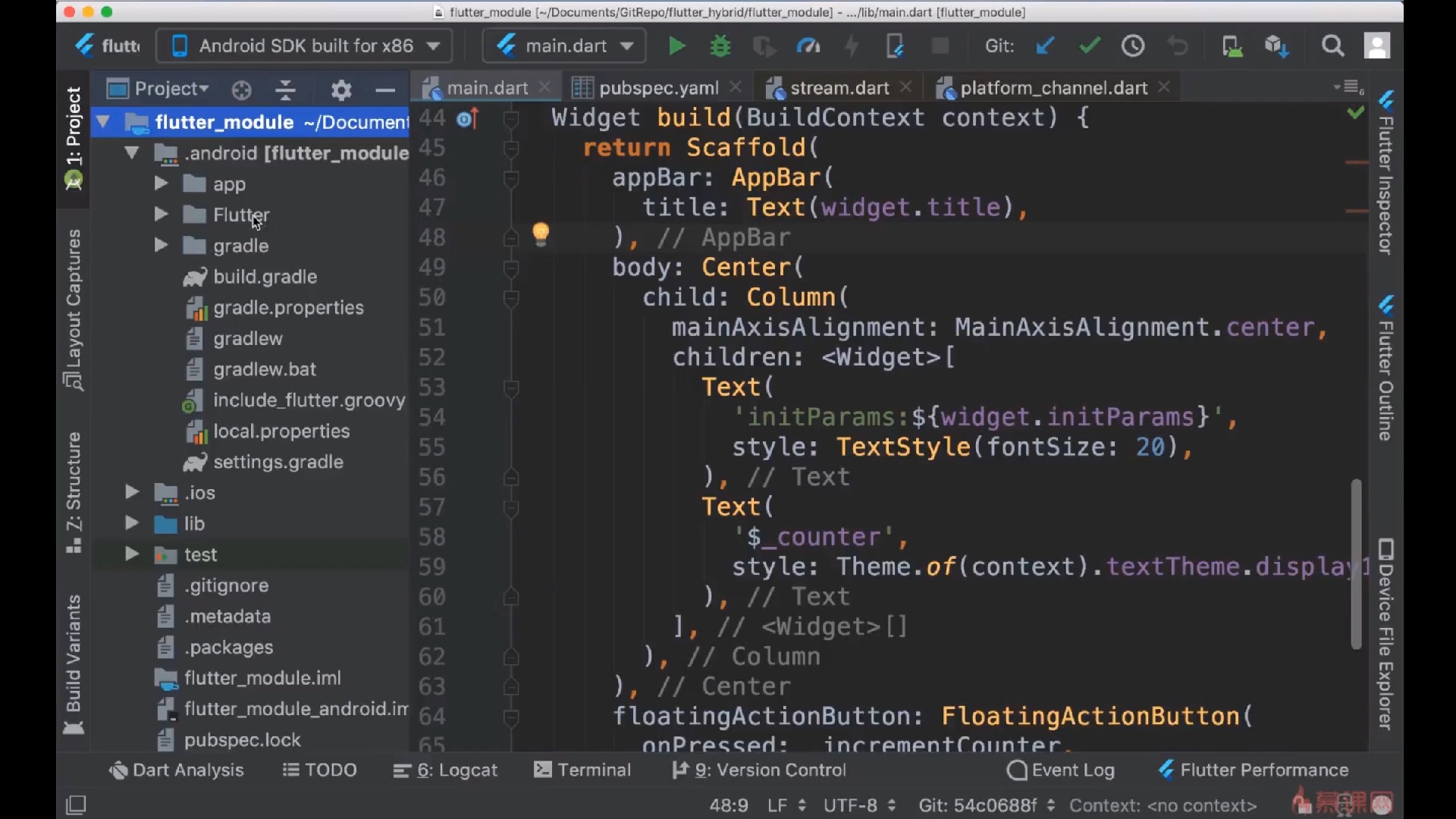Click the inspection status green checkmark
The width and height of the screenshot is (1456, 819).
click(x=1356, y=113)
